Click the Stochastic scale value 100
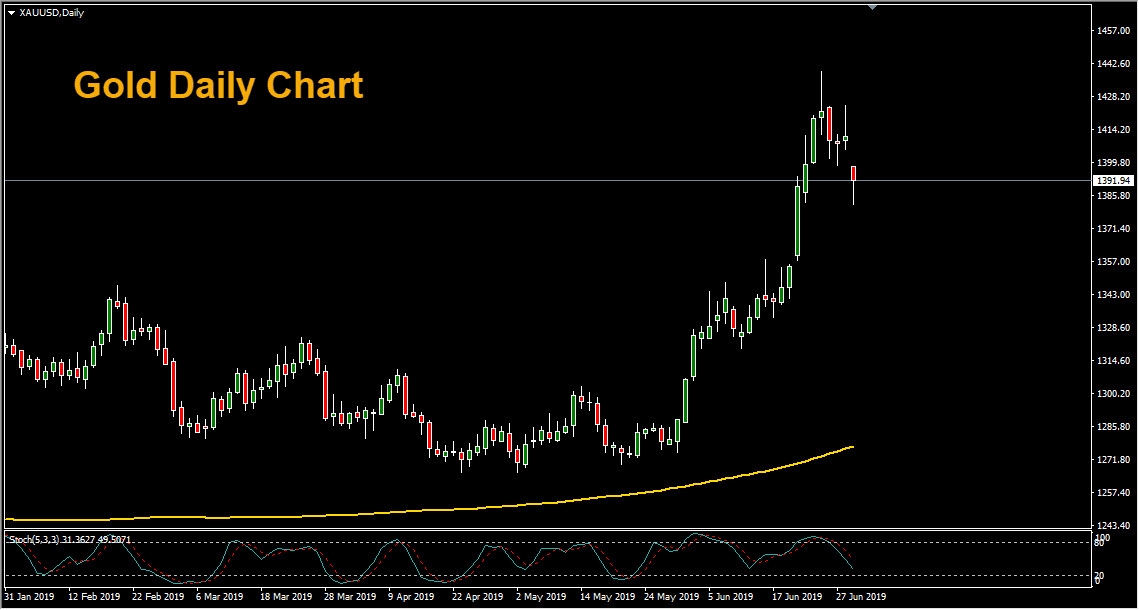The image size is (1139, 610). click(1103, 537)
